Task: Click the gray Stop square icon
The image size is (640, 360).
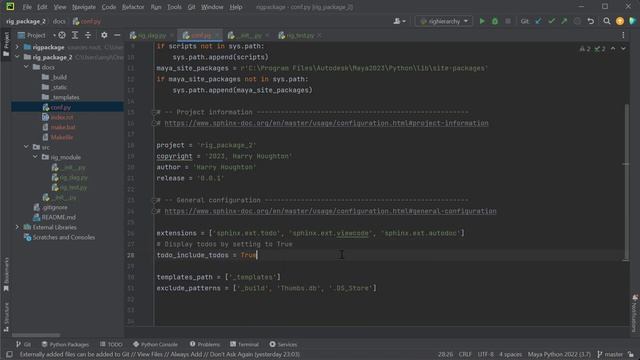Action: click(x=508, y=21)
